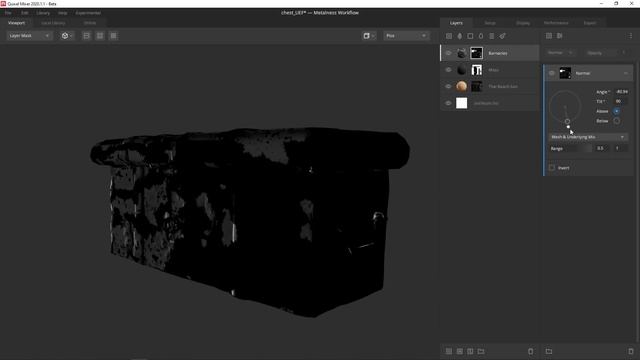Switch to the Performance tab
Screen dimensions: 640x360
point(556,23)
